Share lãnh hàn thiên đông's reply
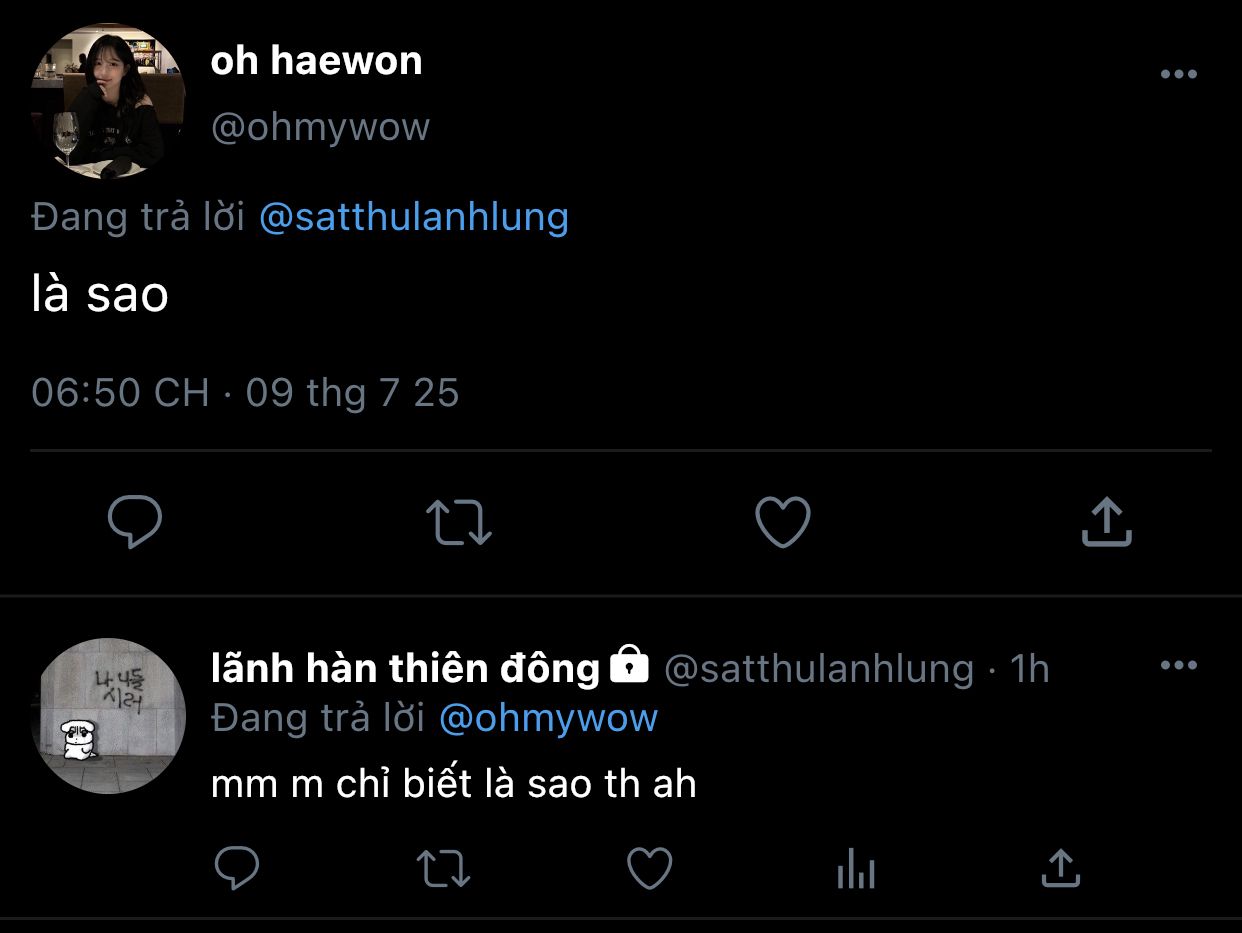The image size is (1242, 933). pos(1061,868)
